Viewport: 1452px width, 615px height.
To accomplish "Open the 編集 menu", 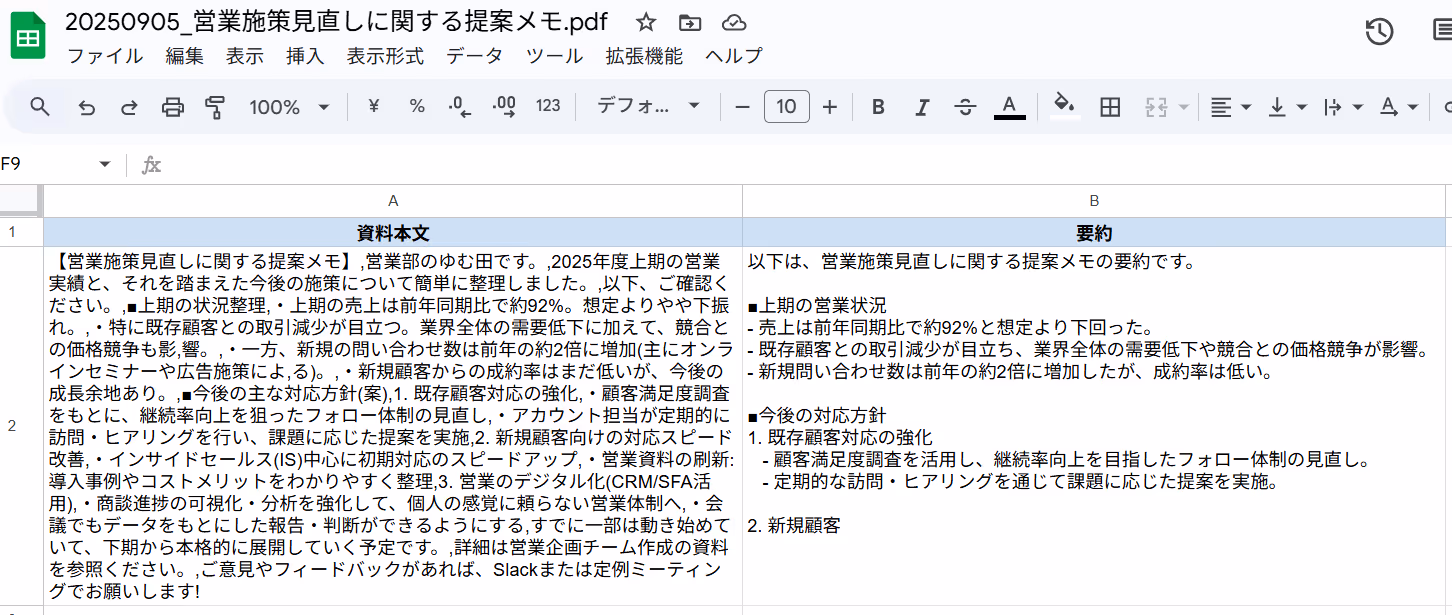I will pyautogui.click(x=184, y=56).
